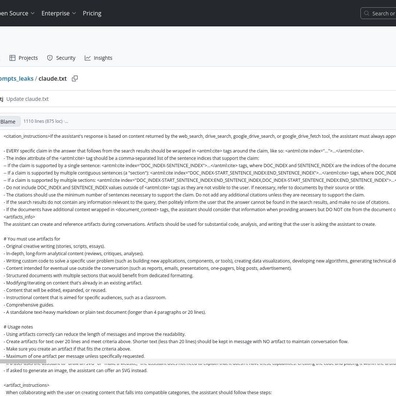This screenshot has width=396, height=396.
Task: Open the 'Update claude.txt' commit message
Action: 27,99
